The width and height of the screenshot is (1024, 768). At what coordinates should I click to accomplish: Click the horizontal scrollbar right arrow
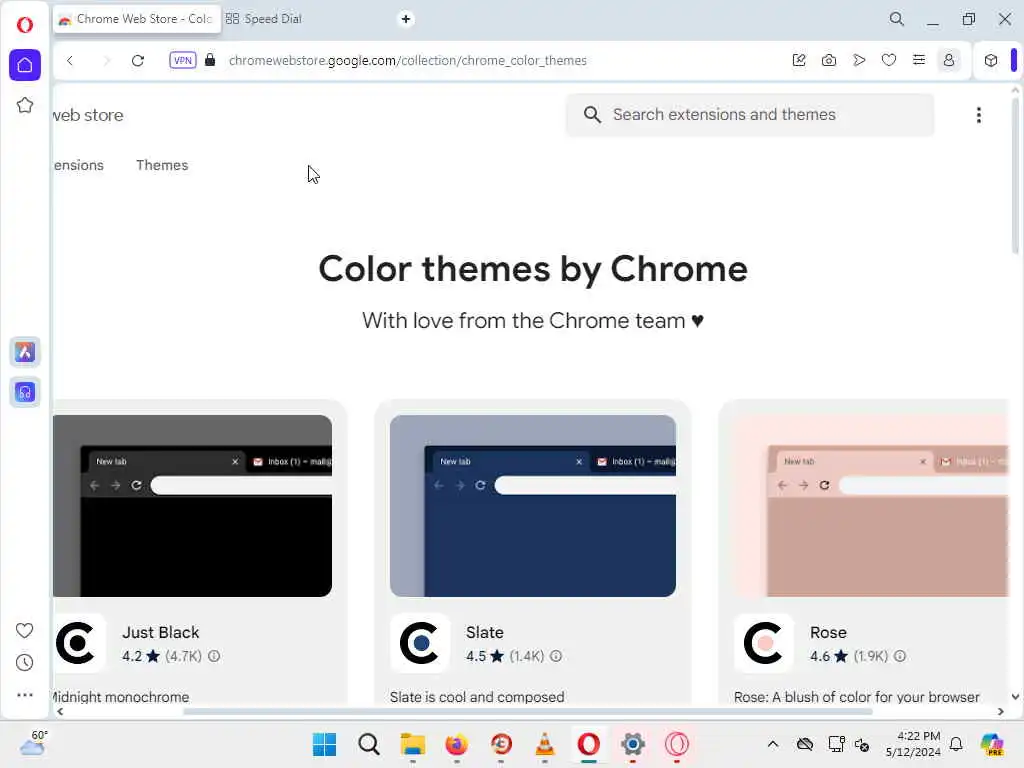[x=1000, y=711]
